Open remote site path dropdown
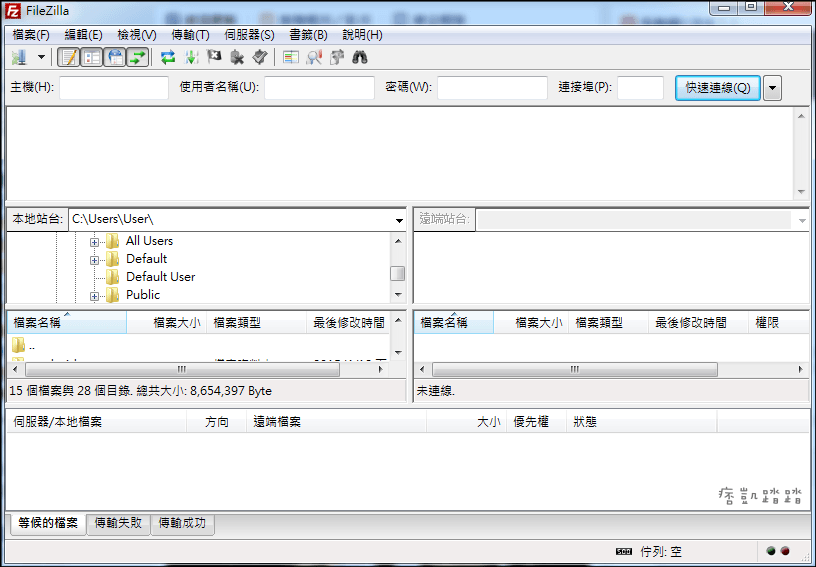This screenshot has height=567, width=816. [x=802, y=220]
